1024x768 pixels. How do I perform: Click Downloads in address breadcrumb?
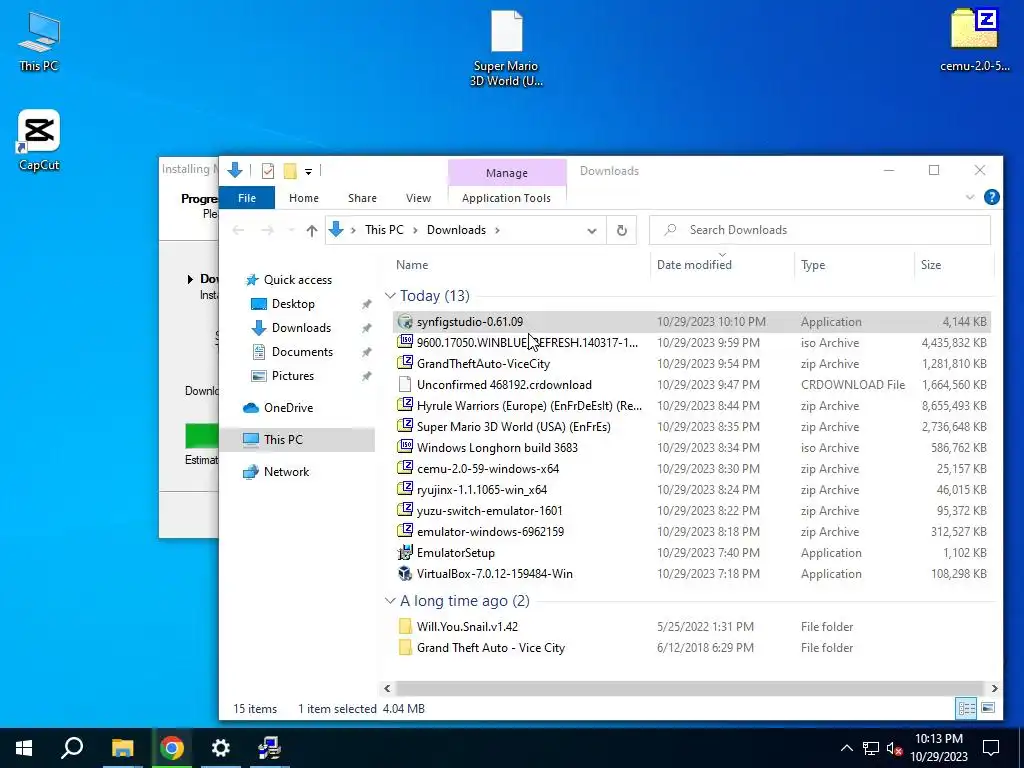click(x=456, y=230)
